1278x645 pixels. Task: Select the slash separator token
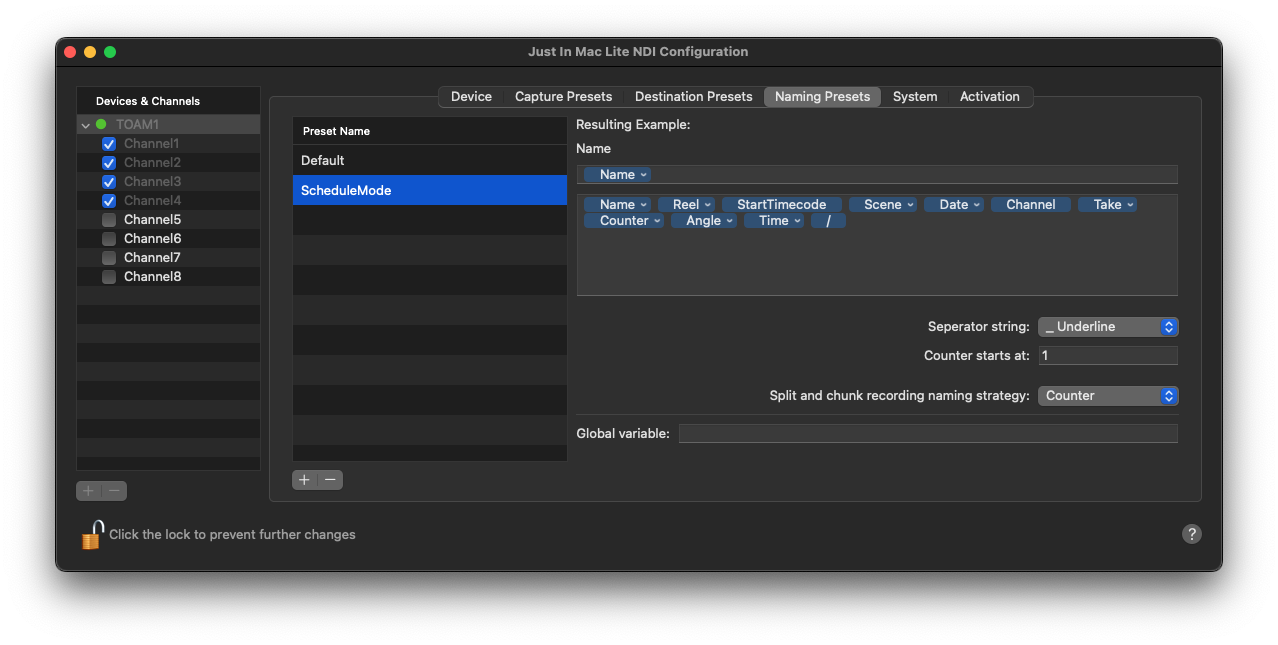[x=828, y=220]
